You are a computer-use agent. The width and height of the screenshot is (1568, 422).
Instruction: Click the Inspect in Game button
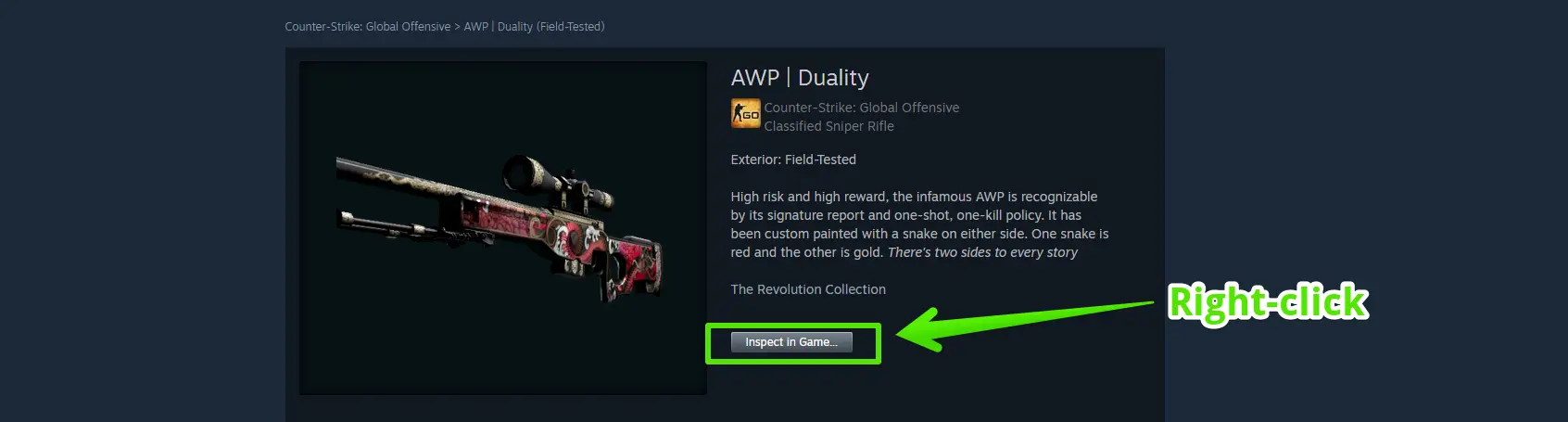pos(791,342)
